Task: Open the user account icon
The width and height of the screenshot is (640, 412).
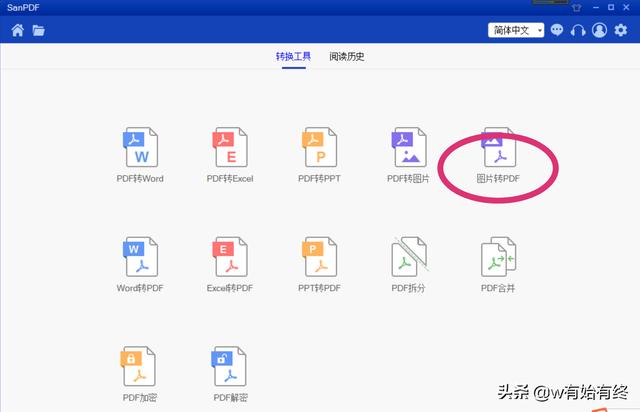Action: pyautogui.click(x=599, y=30)
